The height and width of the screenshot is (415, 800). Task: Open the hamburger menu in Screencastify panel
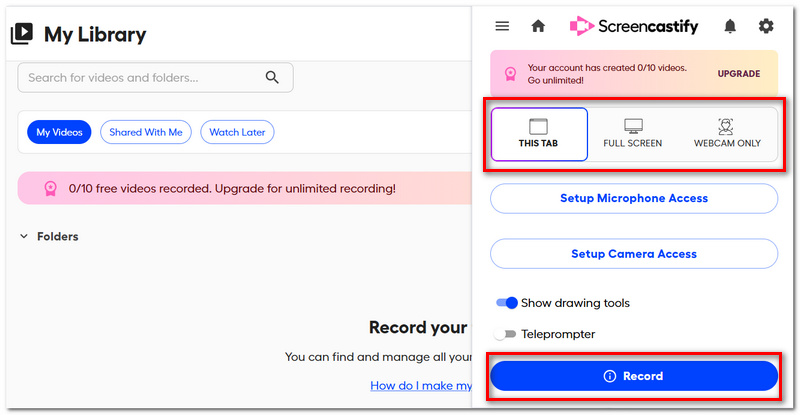[502, 26]
